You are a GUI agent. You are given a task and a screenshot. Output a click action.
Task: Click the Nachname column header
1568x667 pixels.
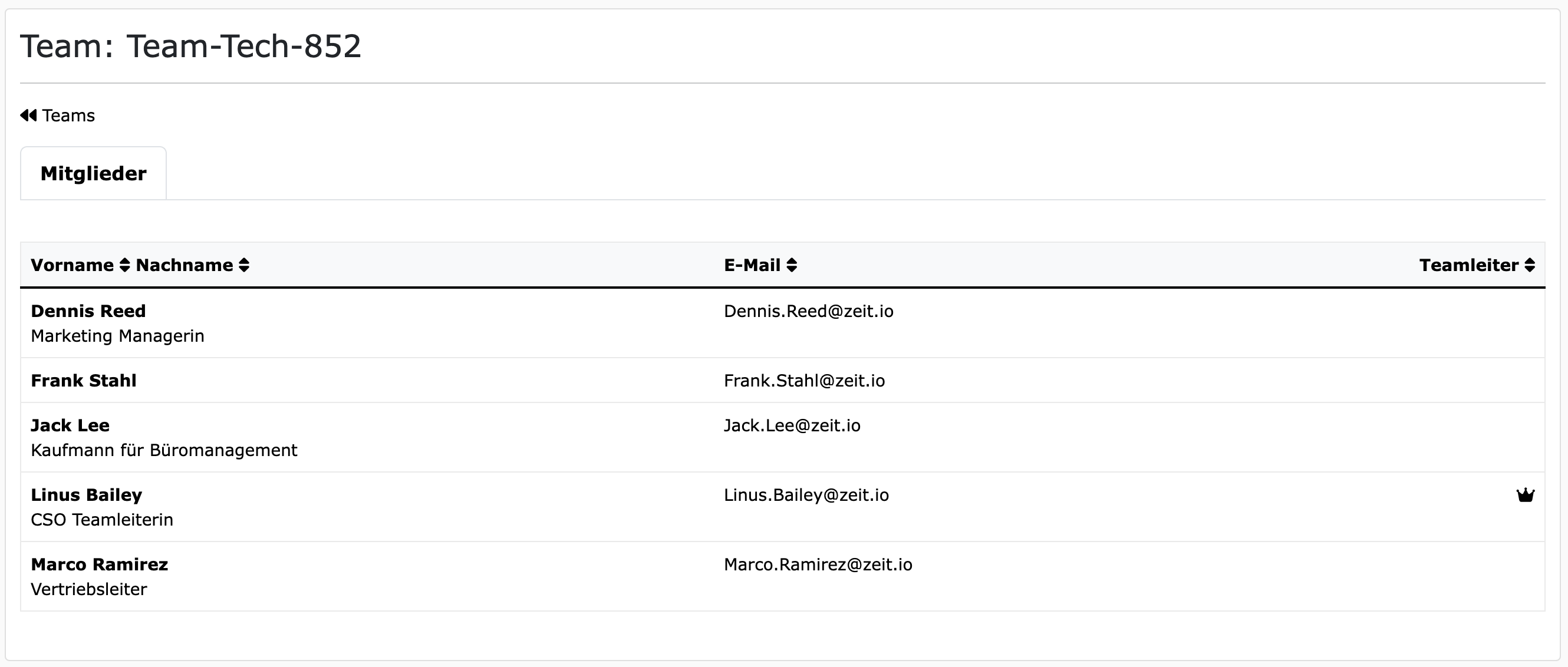(x=184, y=265)
